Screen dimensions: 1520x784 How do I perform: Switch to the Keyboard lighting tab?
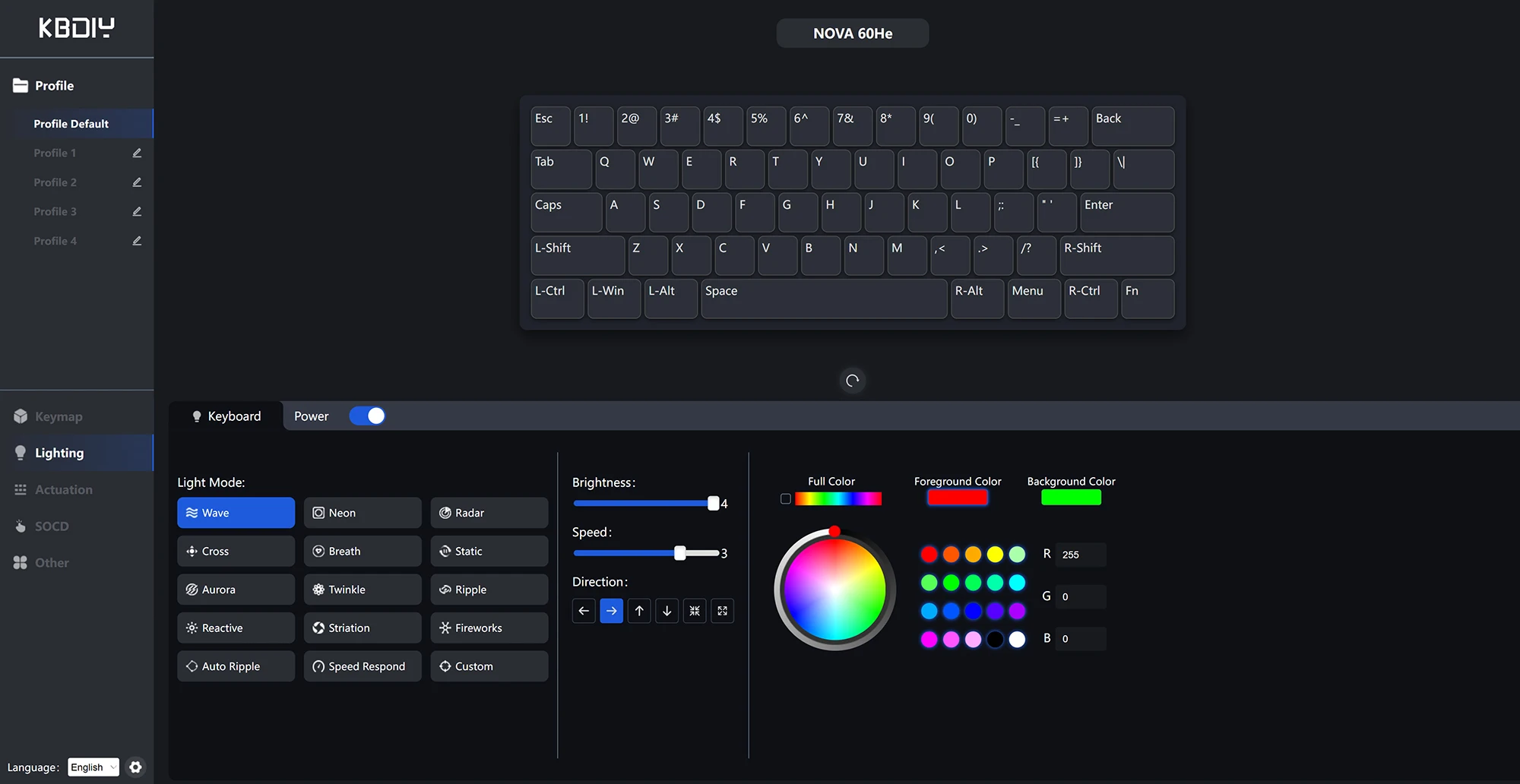226,416
